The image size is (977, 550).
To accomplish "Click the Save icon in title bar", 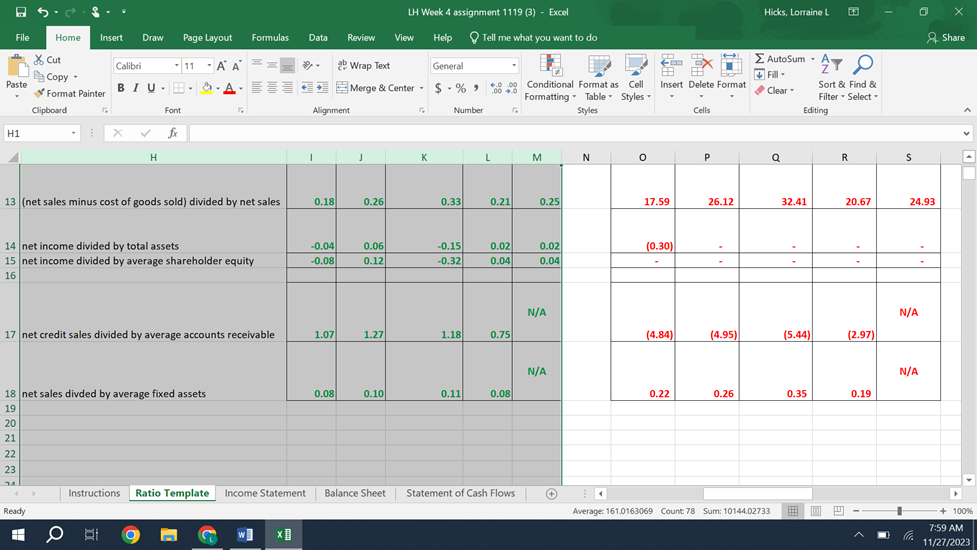I will [21, 12].
